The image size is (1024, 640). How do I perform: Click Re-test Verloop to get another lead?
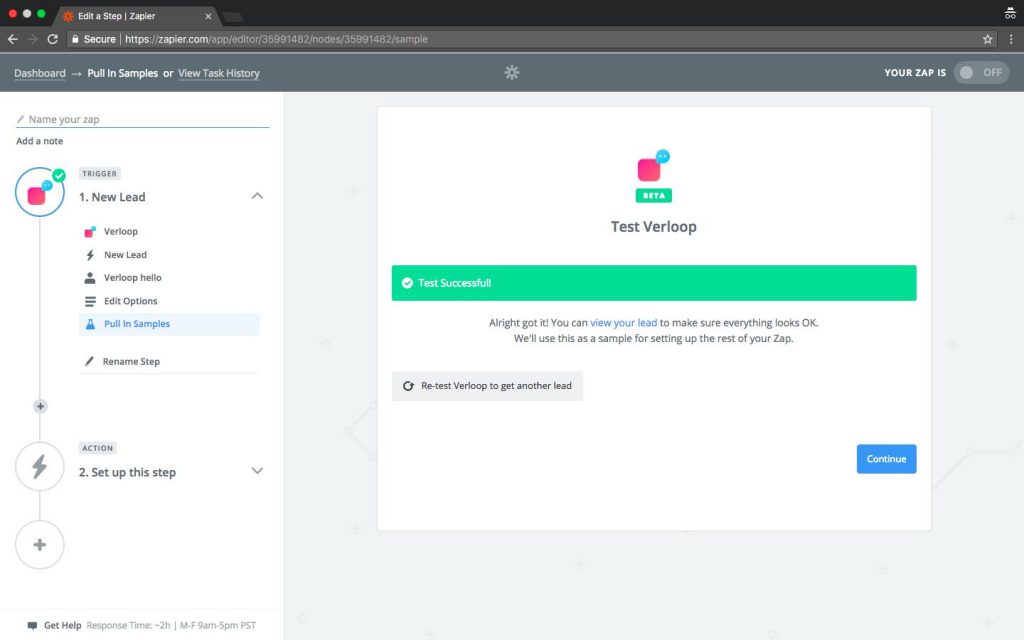pos(487,386)
